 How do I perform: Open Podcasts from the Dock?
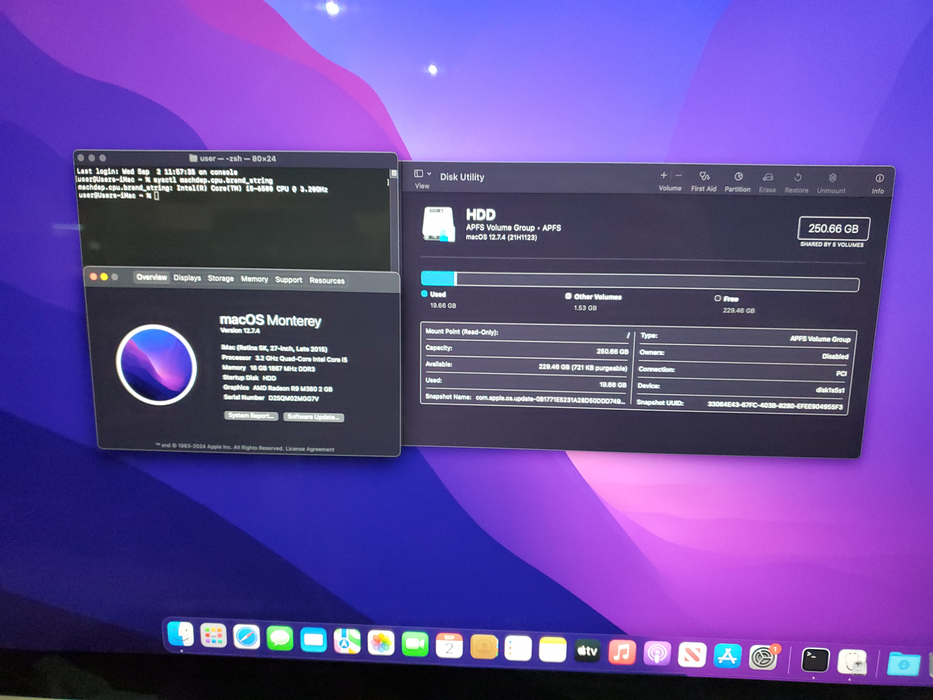tap(657, 654)
